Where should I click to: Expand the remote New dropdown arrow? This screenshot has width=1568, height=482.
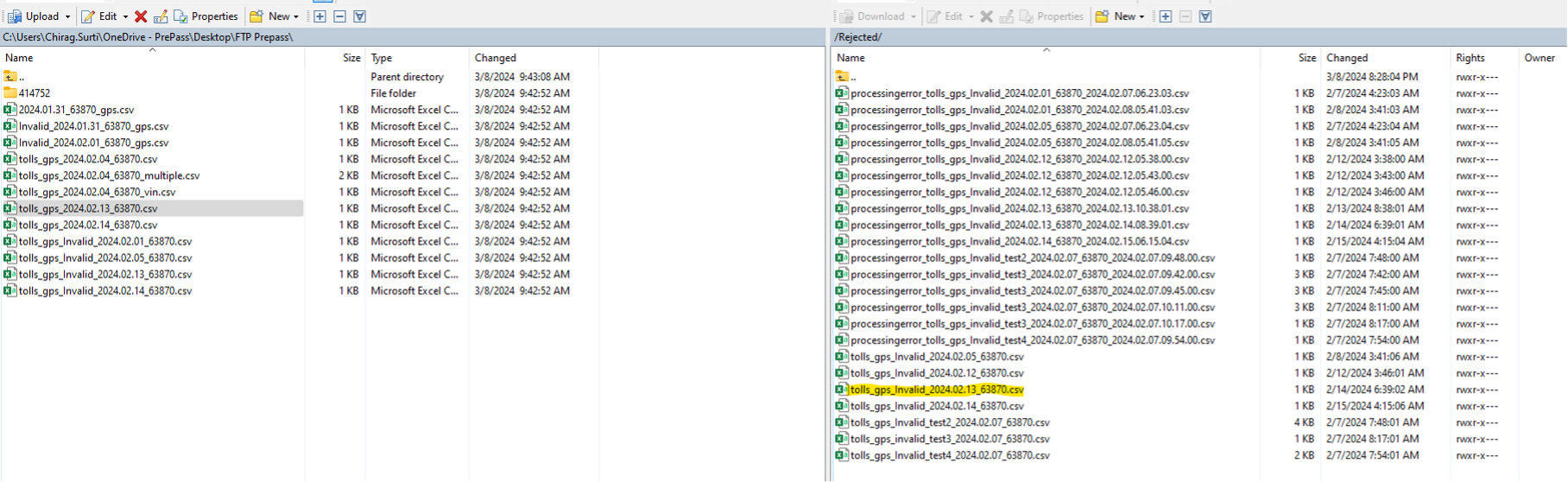(x=1141, y=16)
